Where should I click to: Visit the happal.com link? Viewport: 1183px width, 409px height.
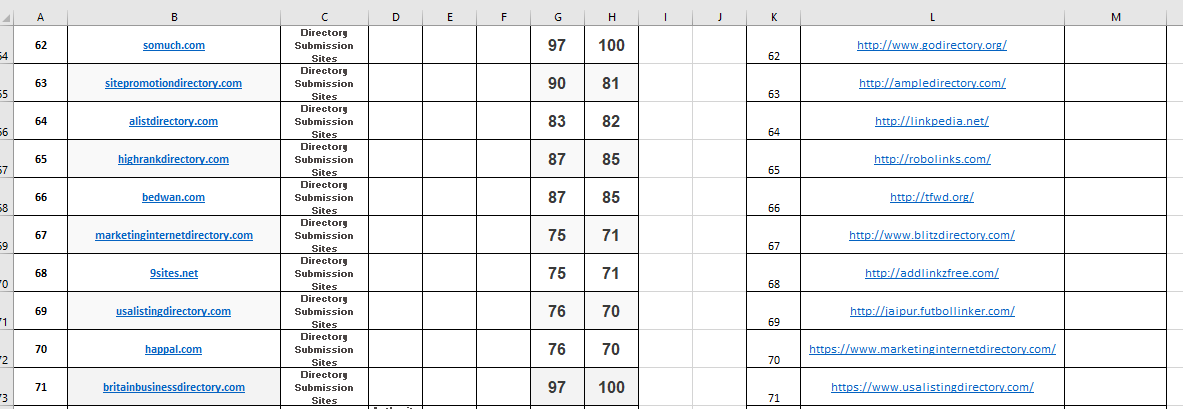pyautogui.click(x=173, y=350)
